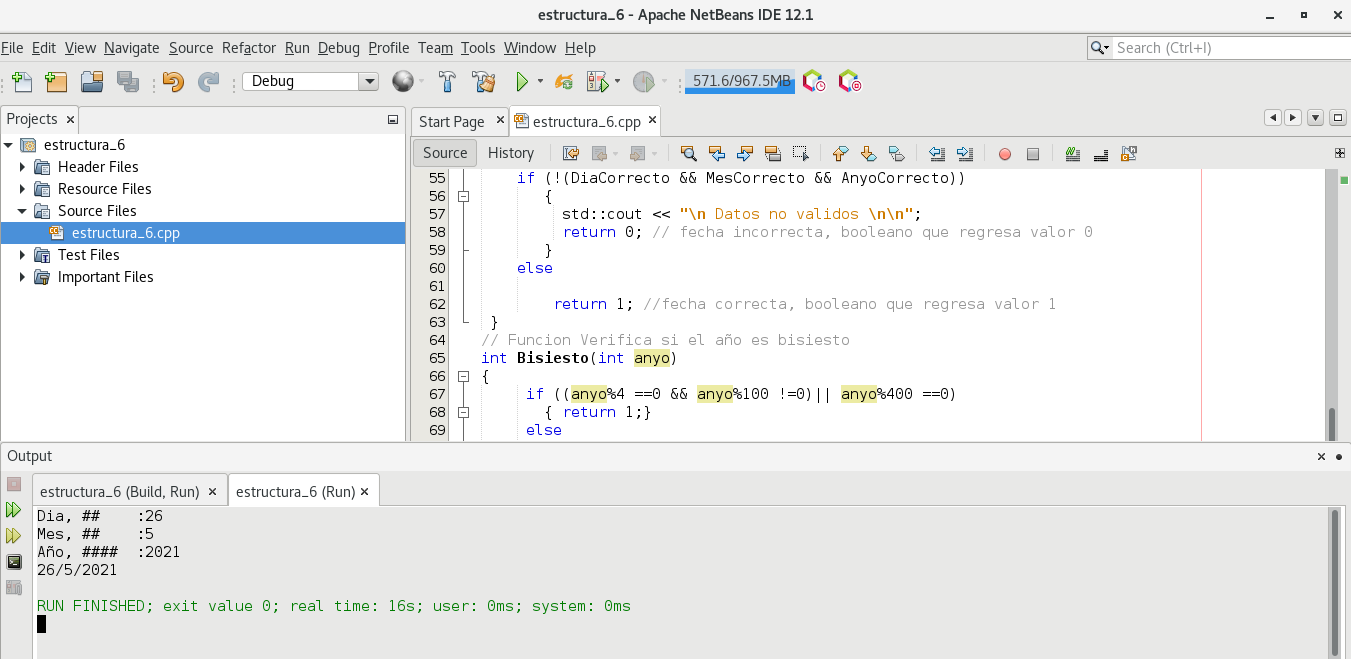Toggle the Source view button

[445, 153]
